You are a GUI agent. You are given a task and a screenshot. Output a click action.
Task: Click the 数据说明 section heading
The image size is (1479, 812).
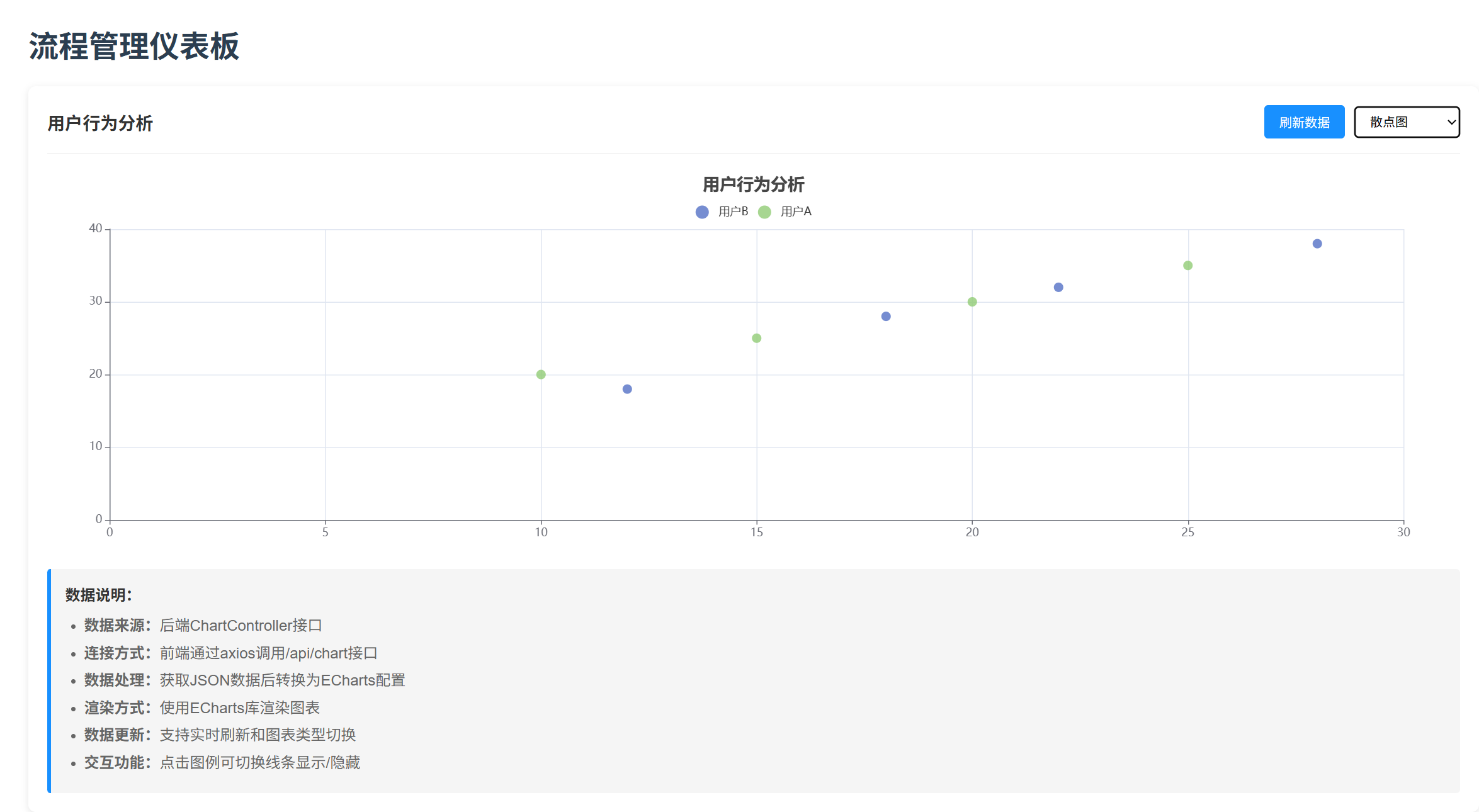(98, 595)
